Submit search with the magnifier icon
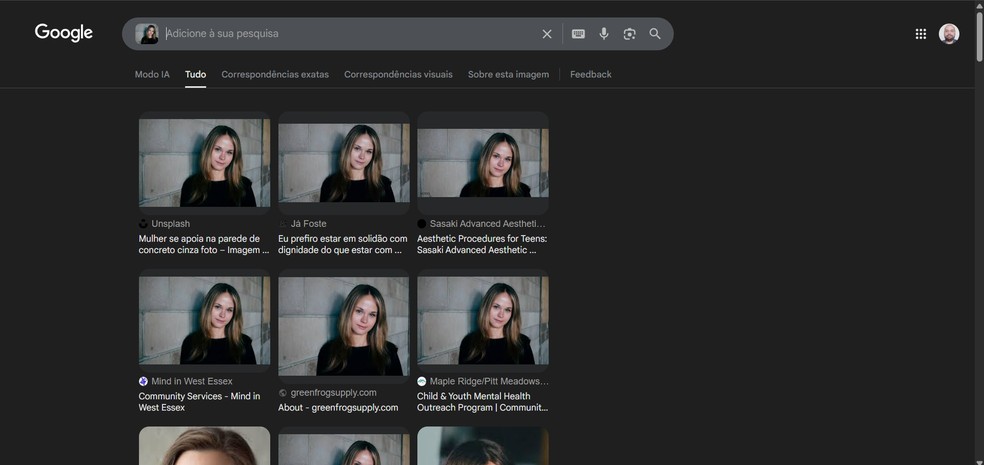The height and width of the screenshot is (465, 984). (x=655, y=34)
